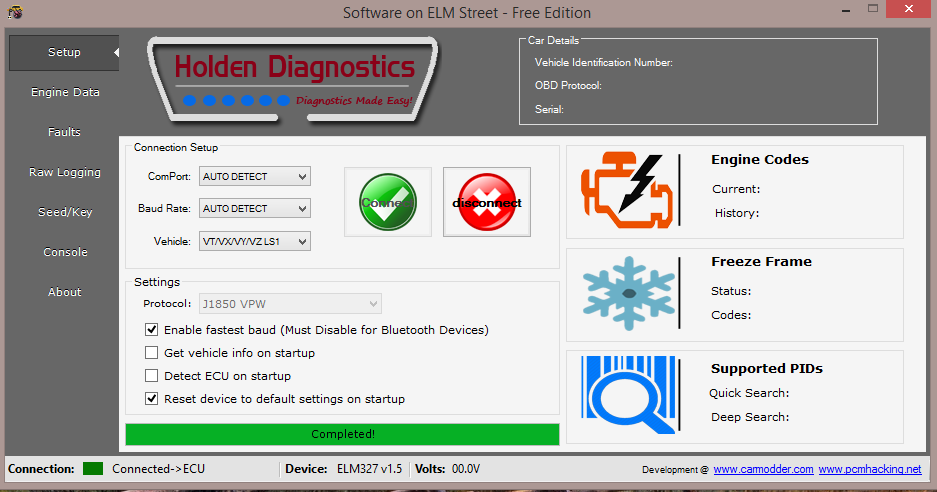Image resolution: width=937 pixels, height=492 pixels.
Task: Open the Protocol J1850 VPW dropdown
Action: [x=290, y=304]
